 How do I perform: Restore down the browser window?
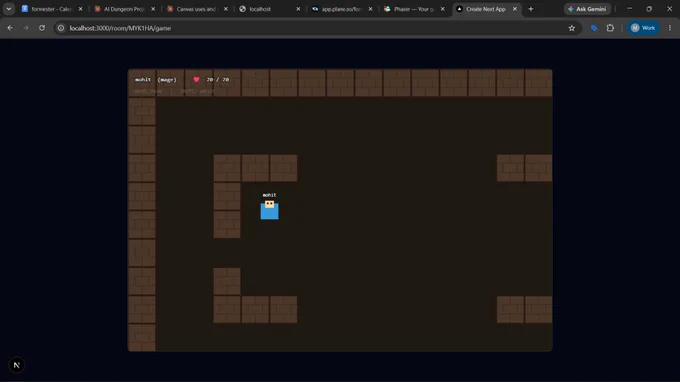[649, 9]
